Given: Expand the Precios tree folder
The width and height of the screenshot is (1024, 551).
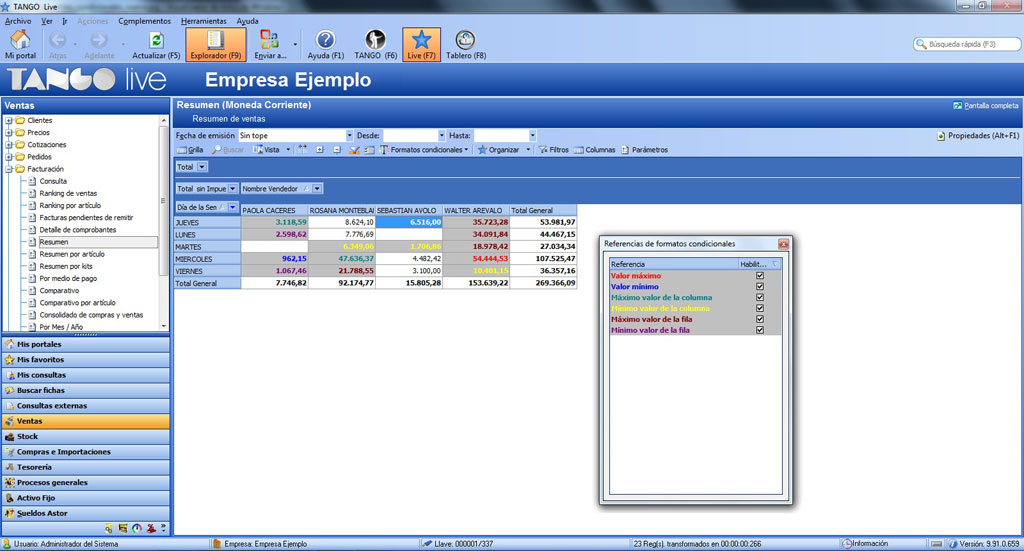Looking at the screenshot, I should 9,133.
